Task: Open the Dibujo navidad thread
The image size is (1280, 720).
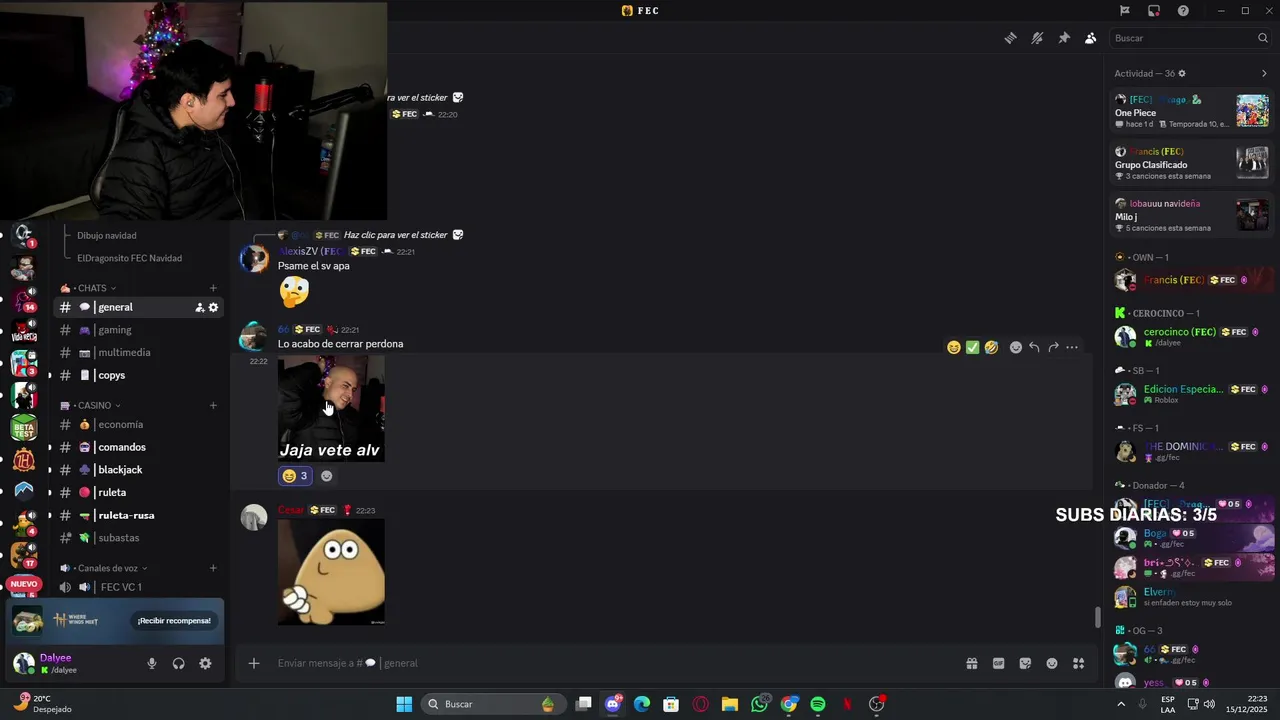Action: tap(107, 236)
